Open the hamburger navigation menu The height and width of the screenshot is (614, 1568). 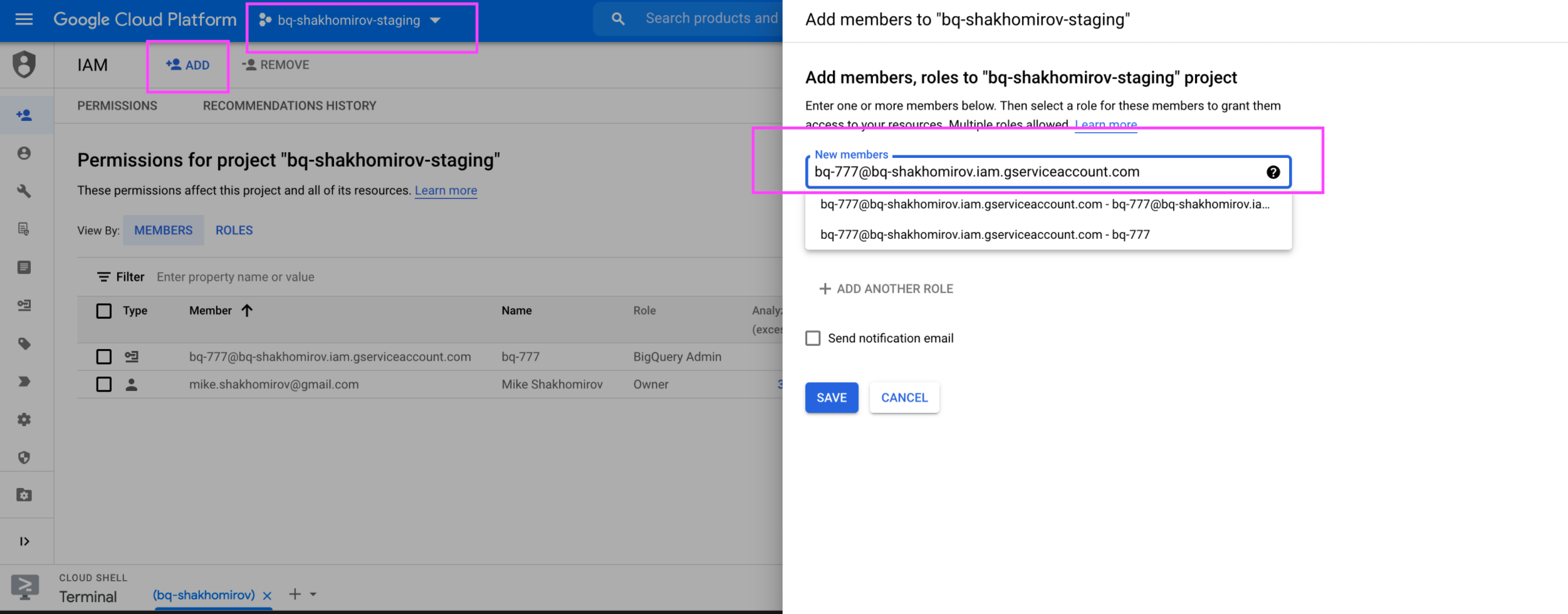pos(24,19)
